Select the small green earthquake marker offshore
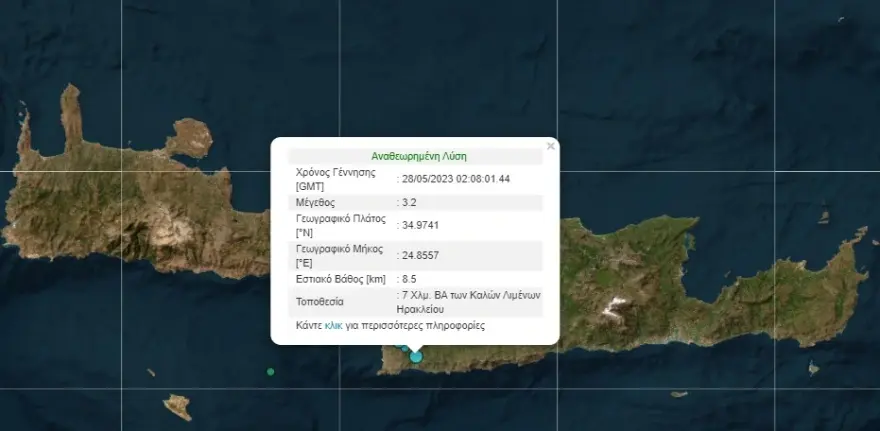 [x=270, y=372]
